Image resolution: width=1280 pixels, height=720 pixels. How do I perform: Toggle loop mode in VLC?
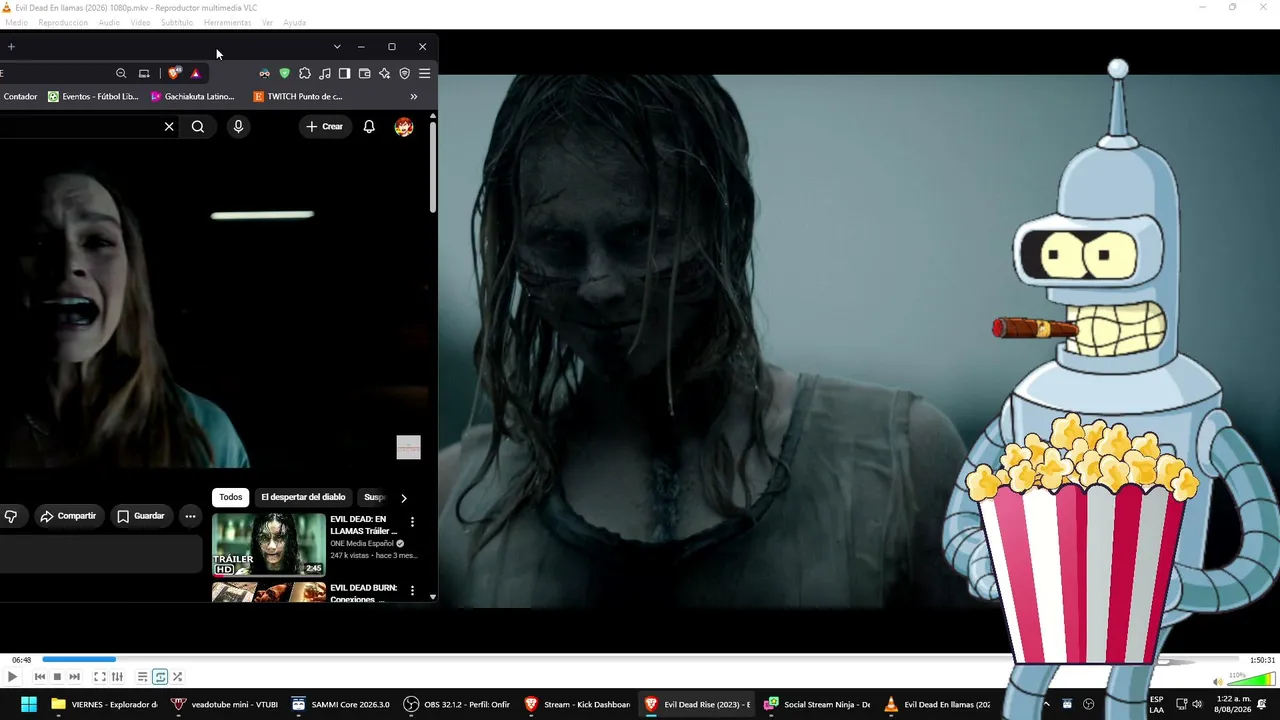coord(160,677)
